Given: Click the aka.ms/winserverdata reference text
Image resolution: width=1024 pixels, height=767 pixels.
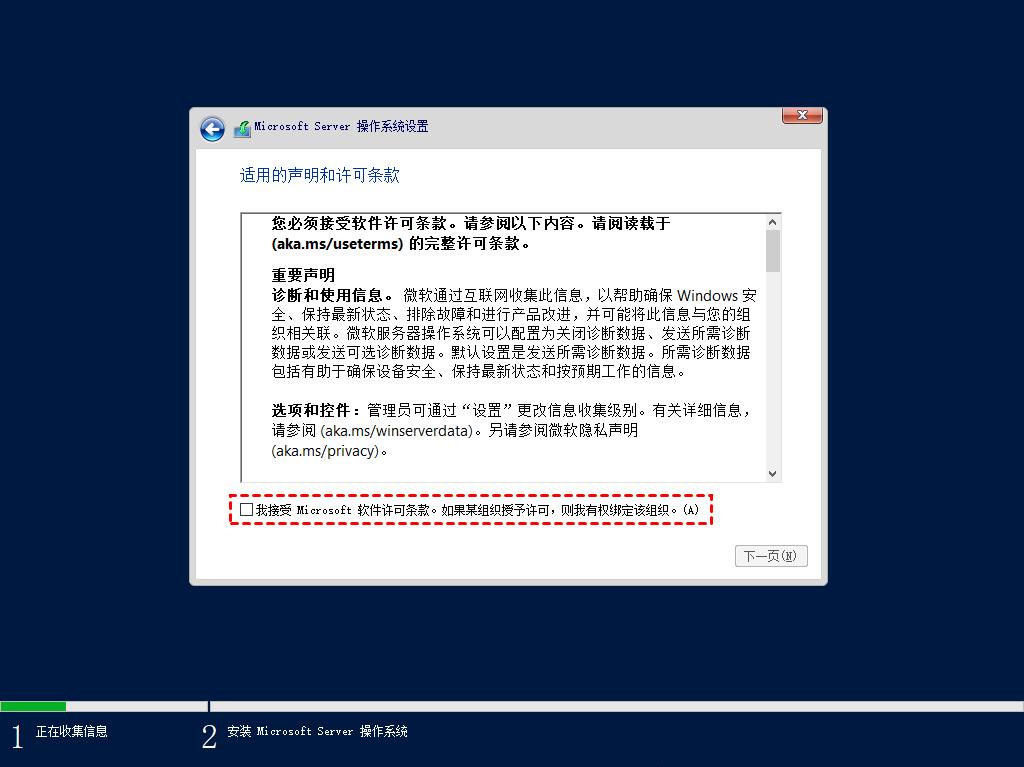Looking at the screenshot, I should tap(398, 431).
